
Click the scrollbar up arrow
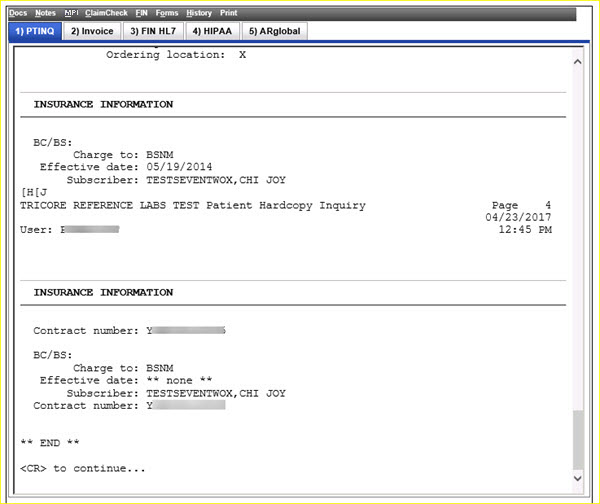click(577, 61)
